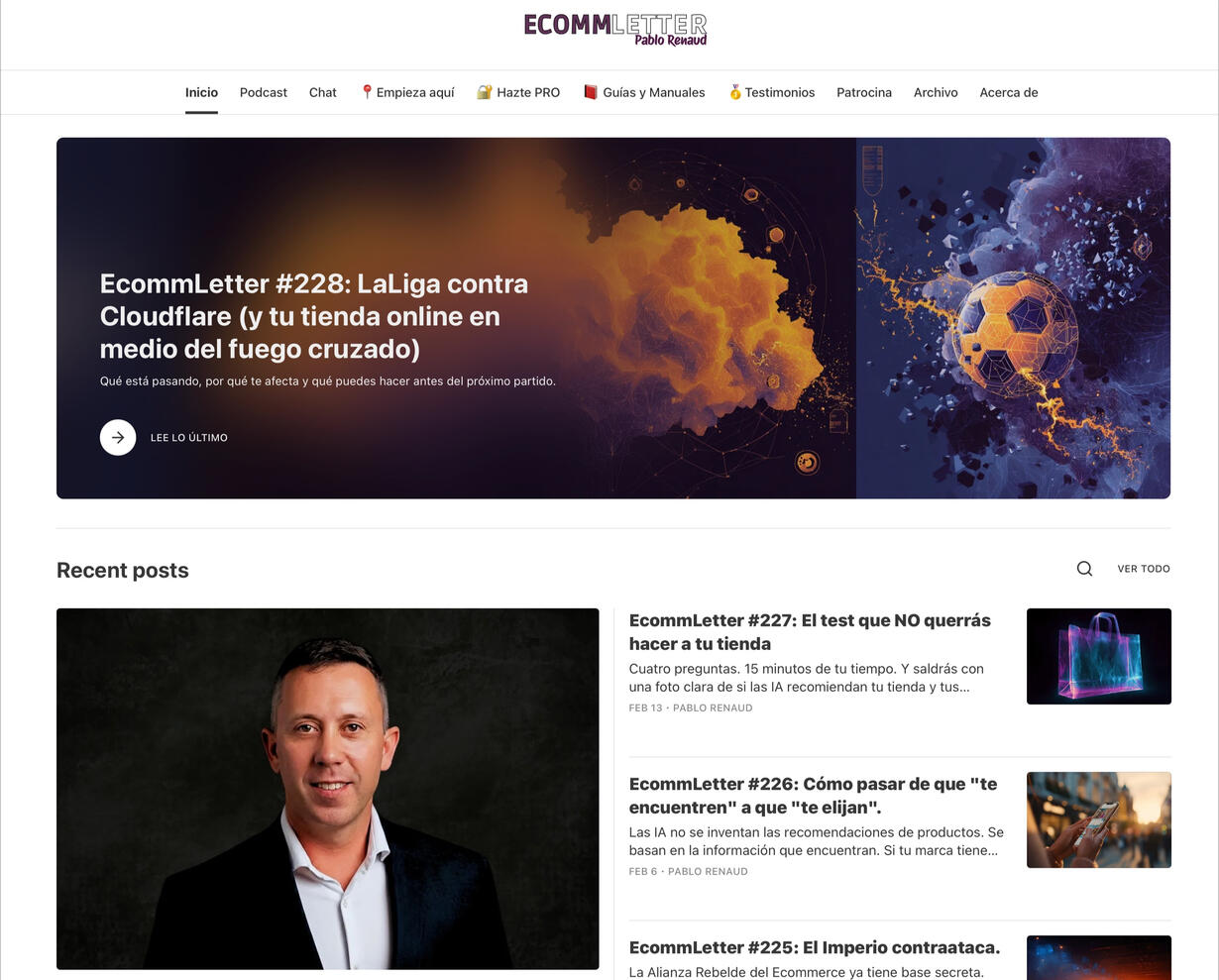Image resolution: width=1219 pixels, height=980 pixels.
Task: Click the search magnifier icon
Action: click(1084, 569)
